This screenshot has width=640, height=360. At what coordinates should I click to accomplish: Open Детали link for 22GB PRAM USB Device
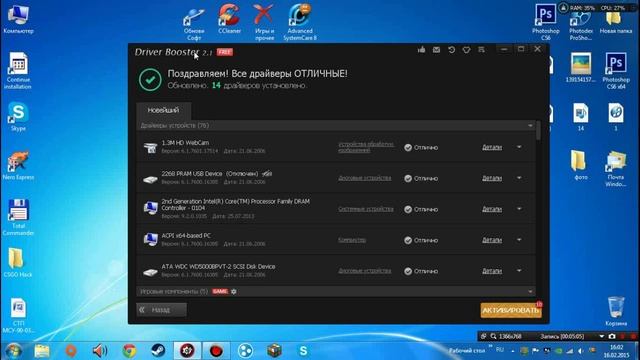(492, 178)
